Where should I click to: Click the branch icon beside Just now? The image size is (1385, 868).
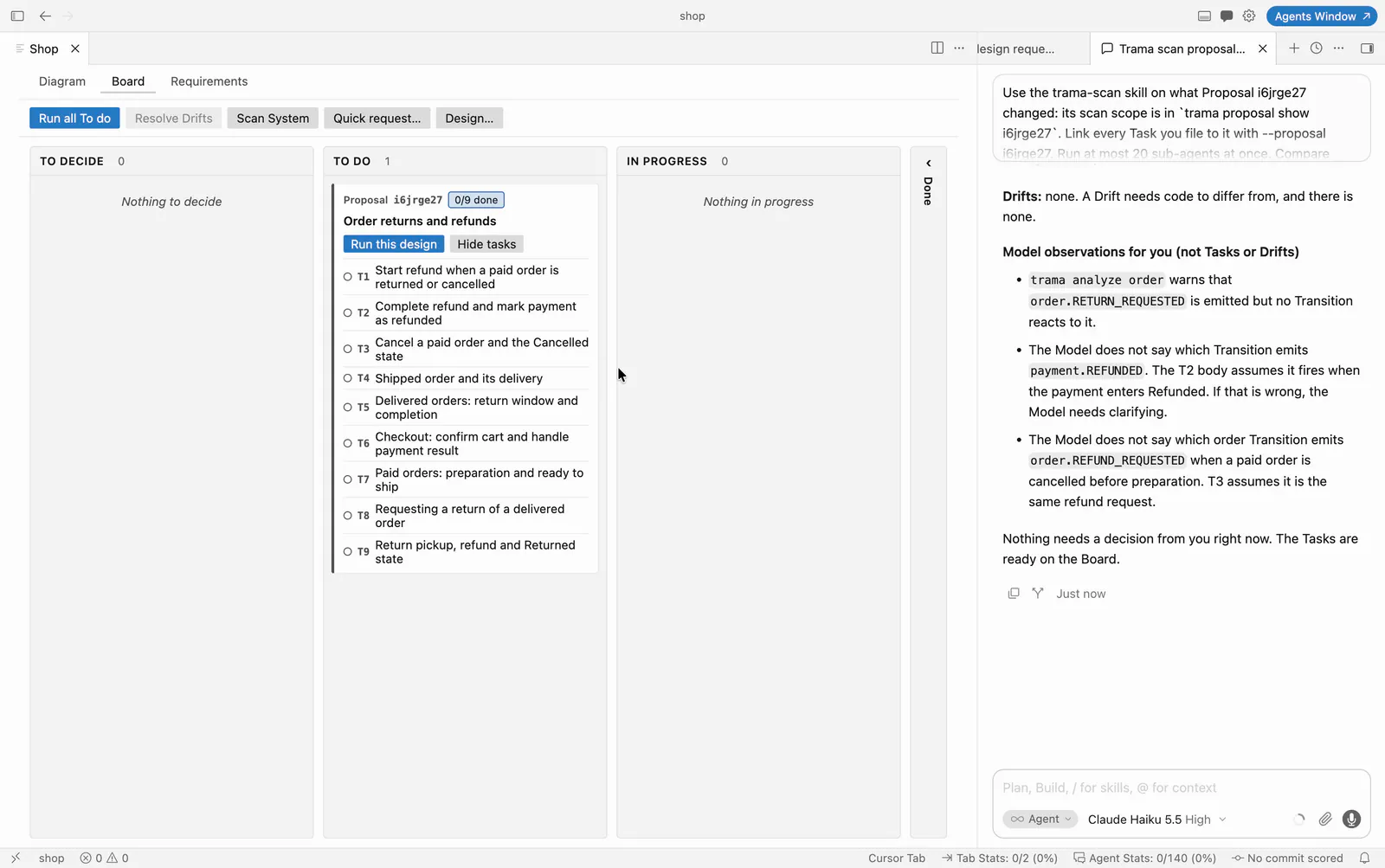point(1038,594)
